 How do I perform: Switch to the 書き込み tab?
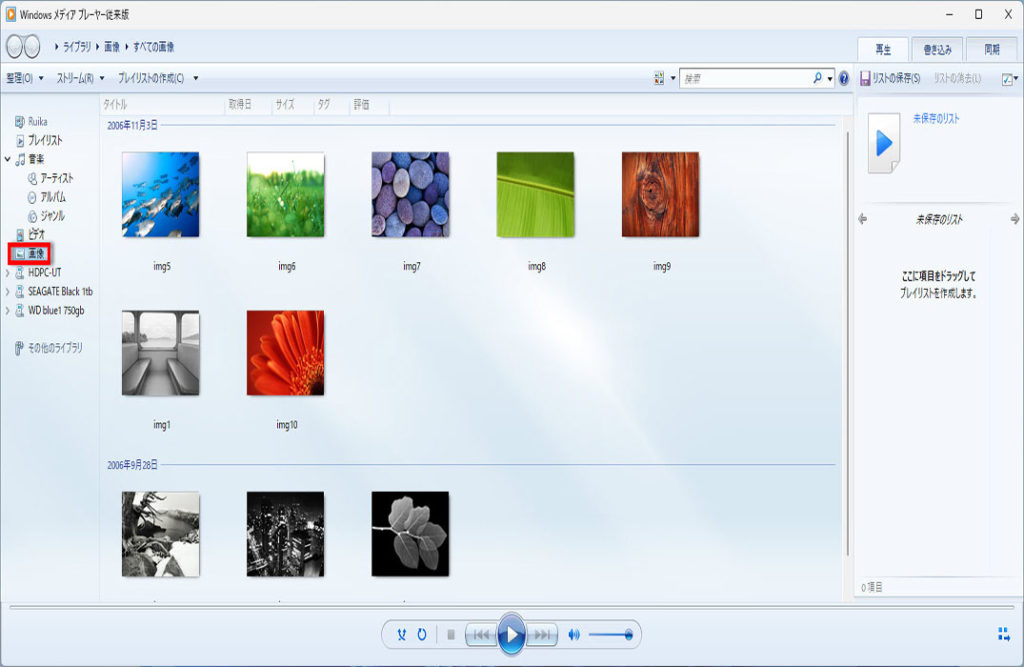coord(937,49)
